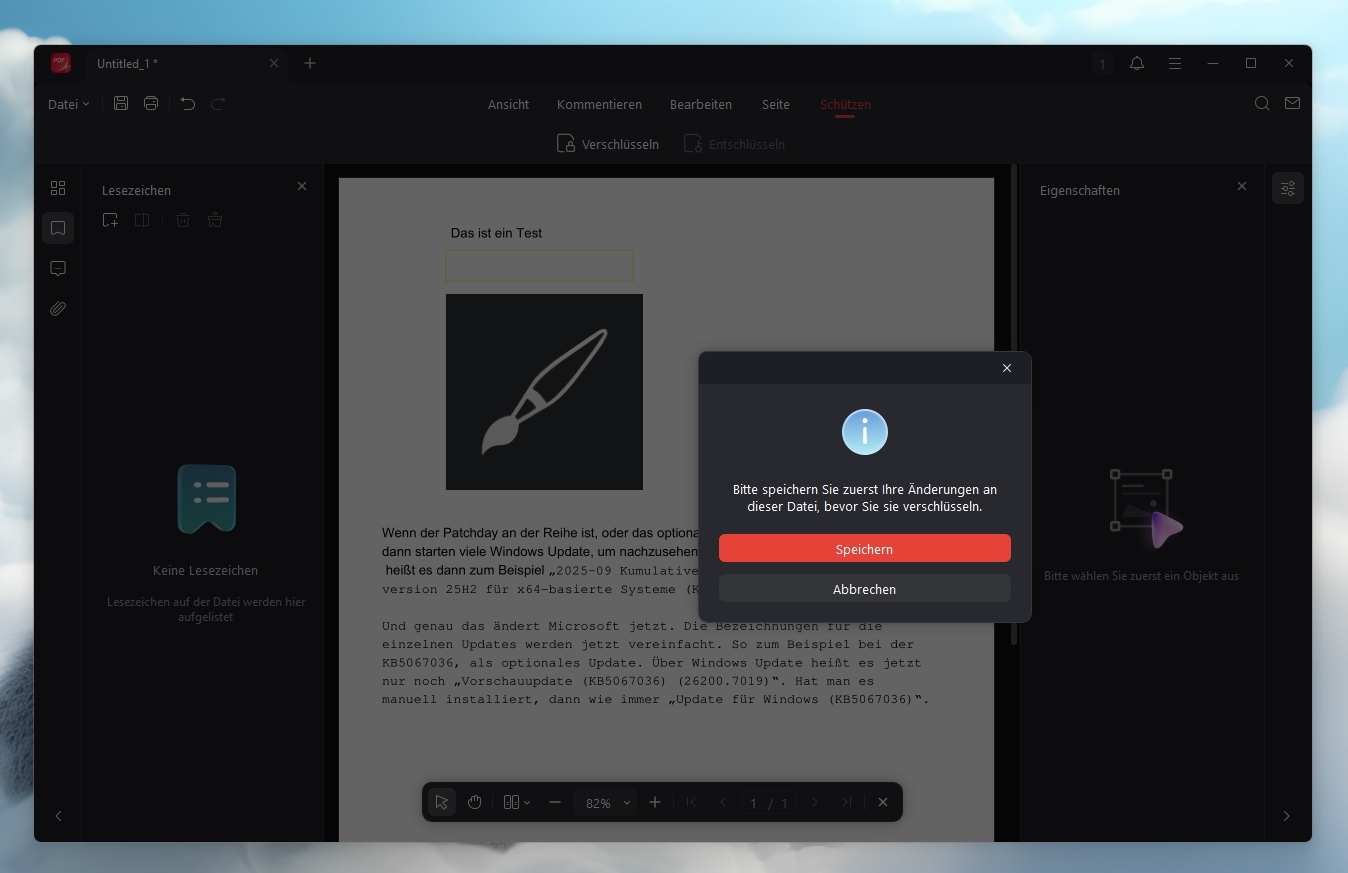The image size is (1348, 873).
Task: Click the save disk icon in toolbar
Action: pyautogui.click(x=121, y=104)
